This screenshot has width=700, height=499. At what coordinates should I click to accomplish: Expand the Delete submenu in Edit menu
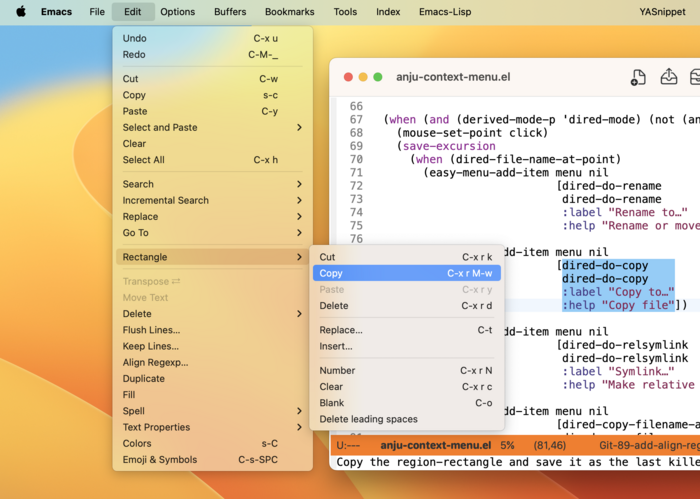(212, 314)
